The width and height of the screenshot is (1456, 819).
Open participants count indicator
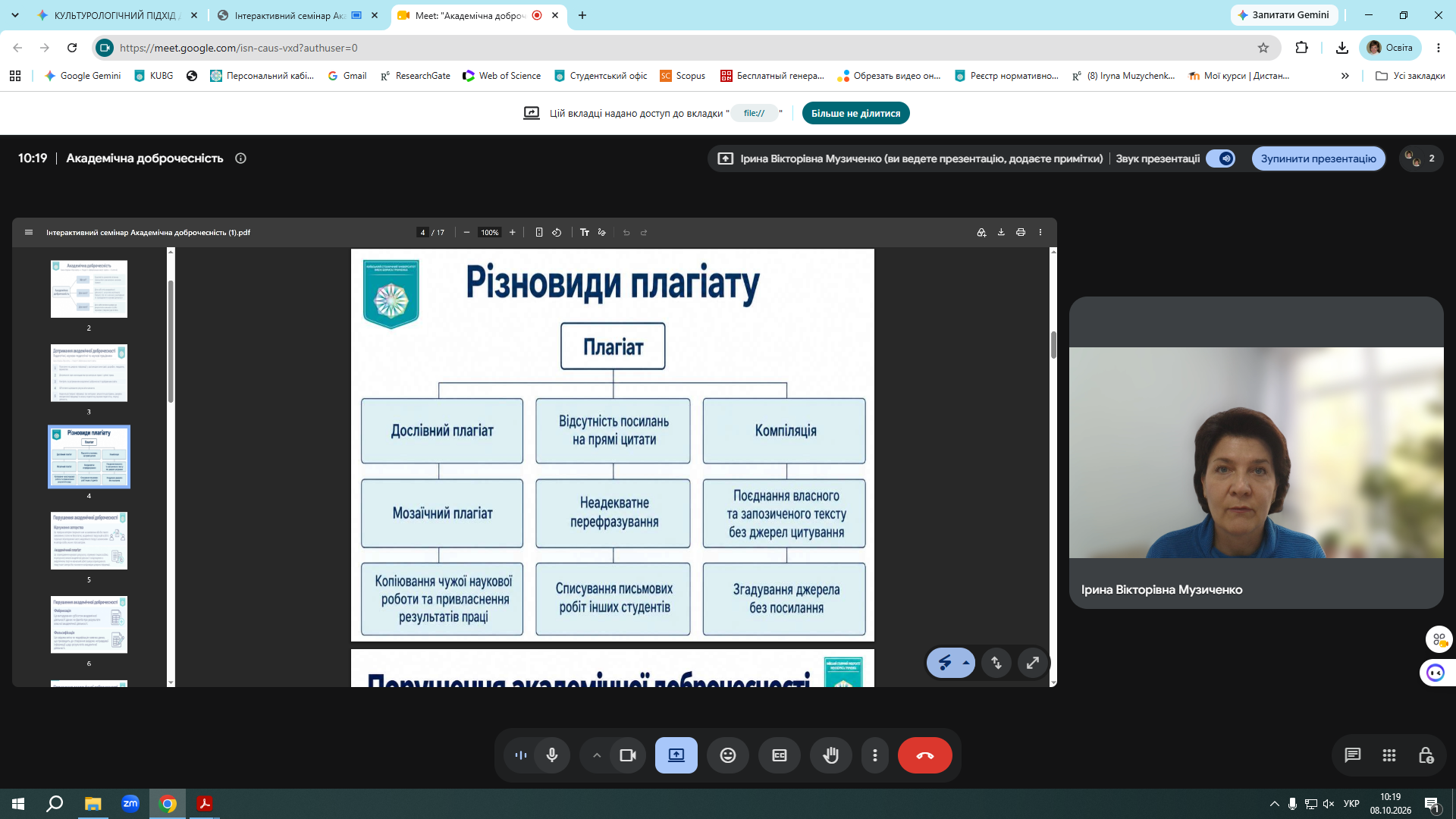tap(1421, 158)
